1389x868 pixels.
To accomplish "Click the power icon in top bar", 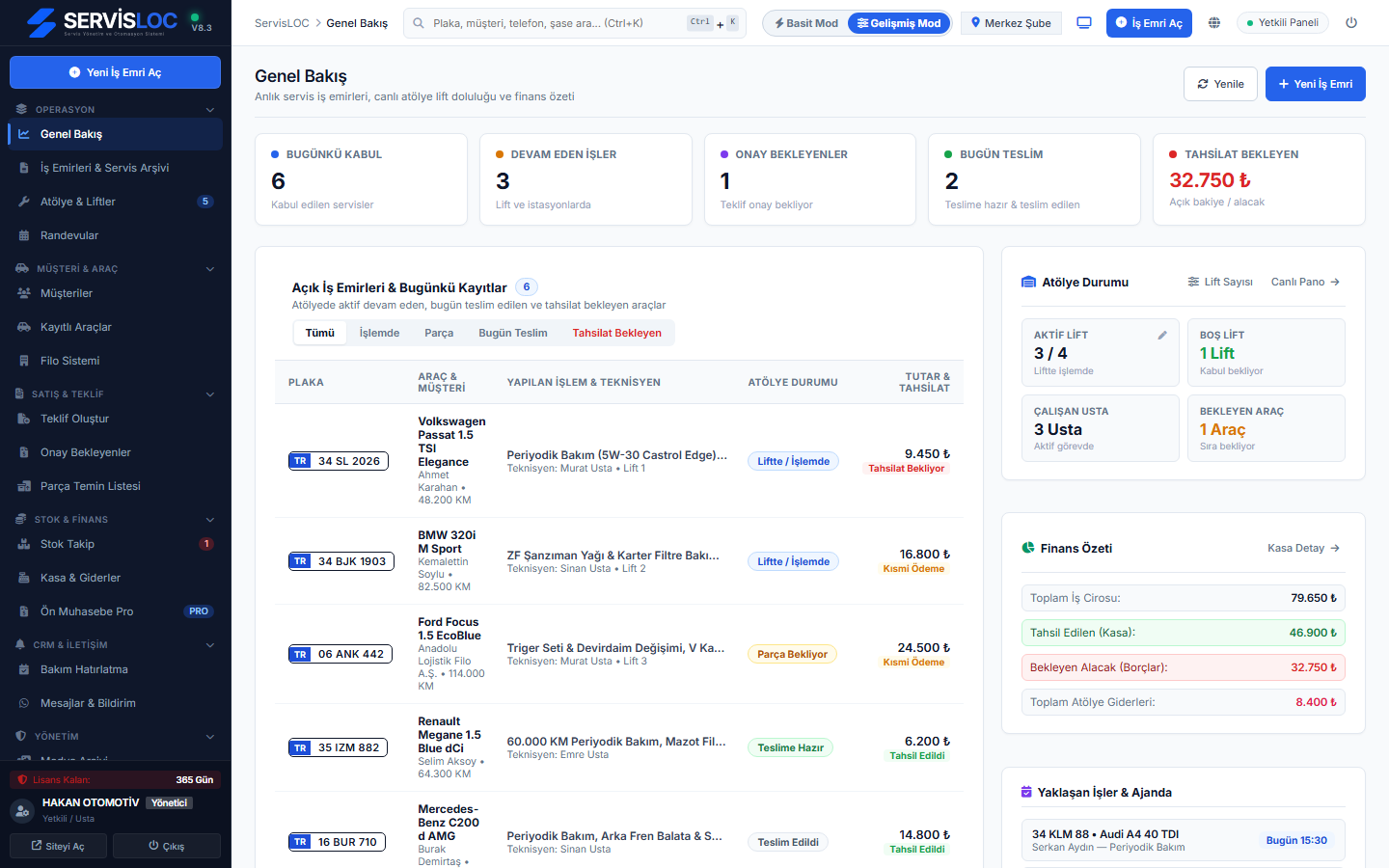I will point(1351,23).
